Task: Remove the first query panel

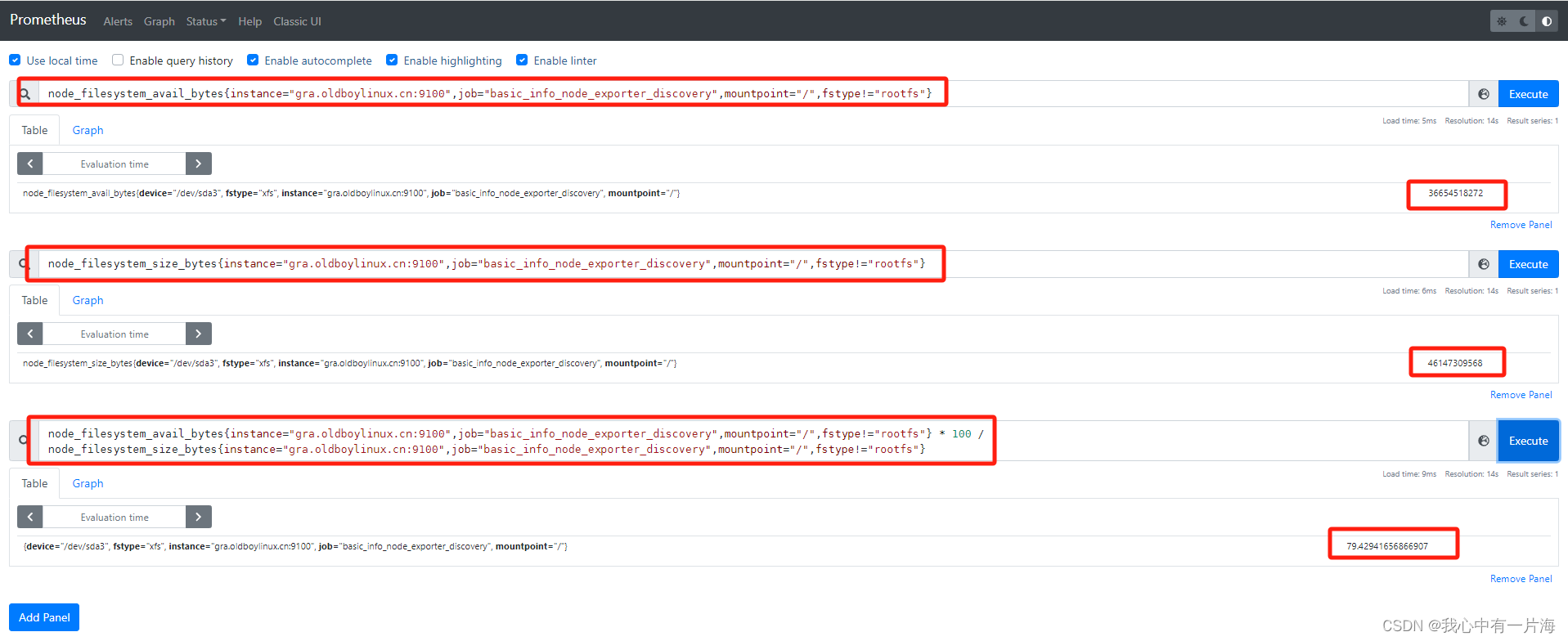Action: (1521, 225)
